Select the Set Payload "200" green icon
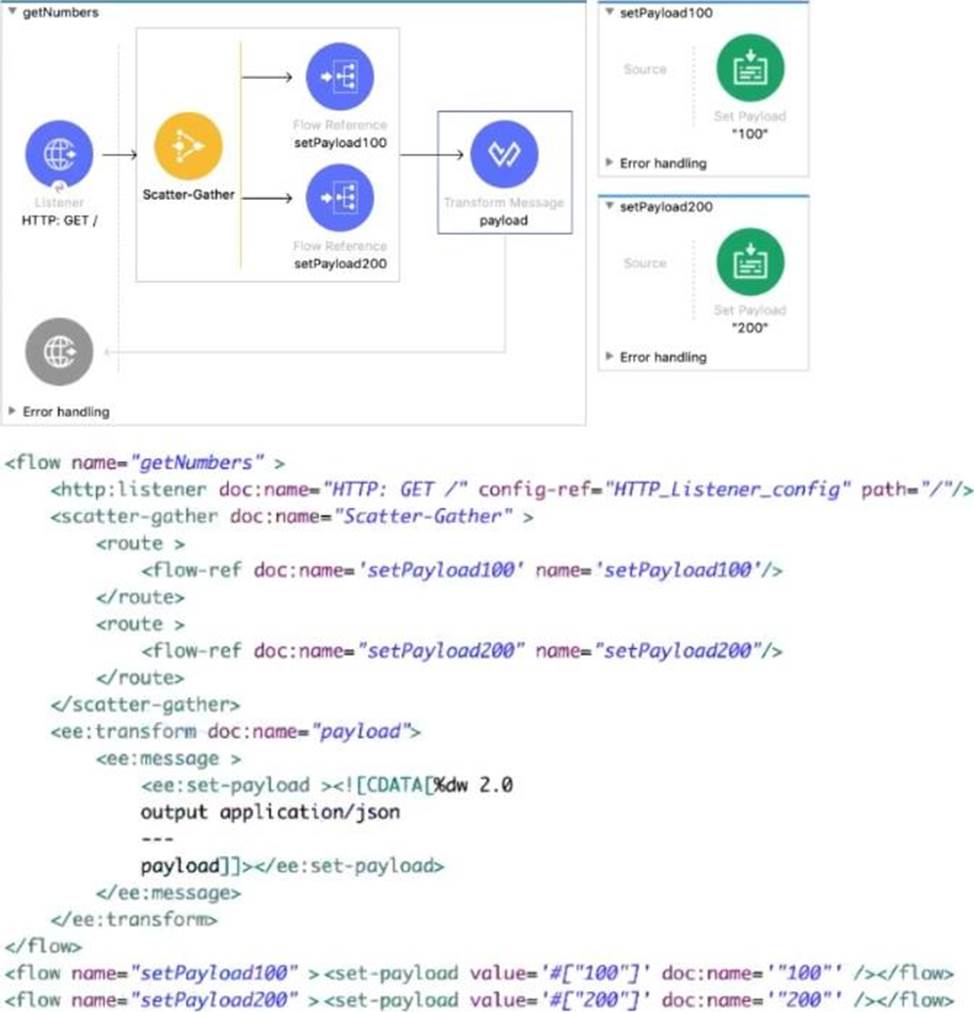Image resolution: width=974 pixels, height=1012 pixels. [x=750, y=261]
